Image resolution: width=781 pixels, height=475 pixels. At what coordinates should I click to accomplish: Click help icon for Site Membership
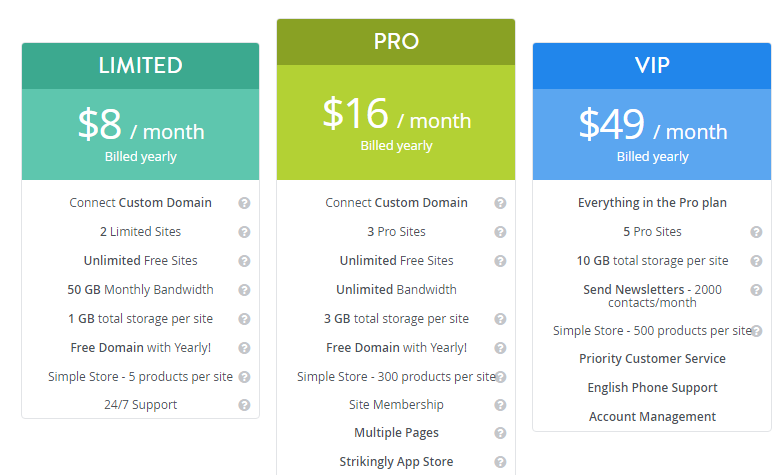point(500,406)
